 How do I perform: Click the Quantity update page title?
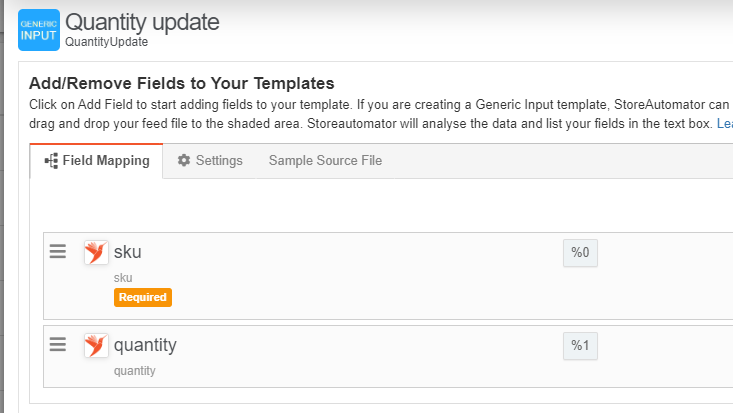point(142,22)
